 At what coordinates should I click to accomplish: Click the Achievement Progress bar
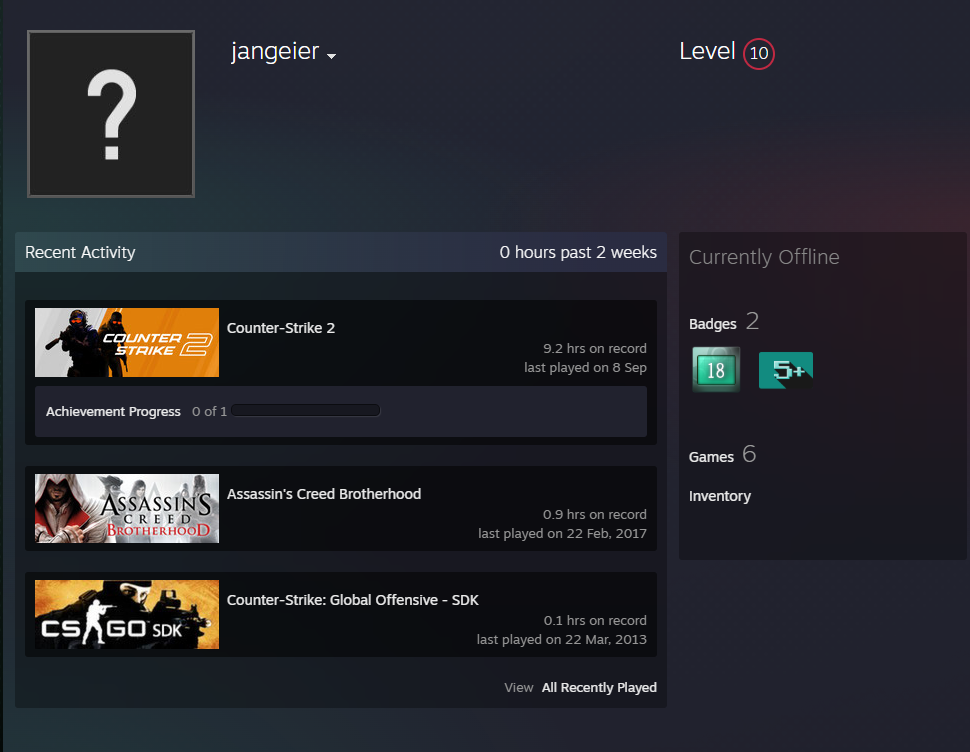click(306, 410)
